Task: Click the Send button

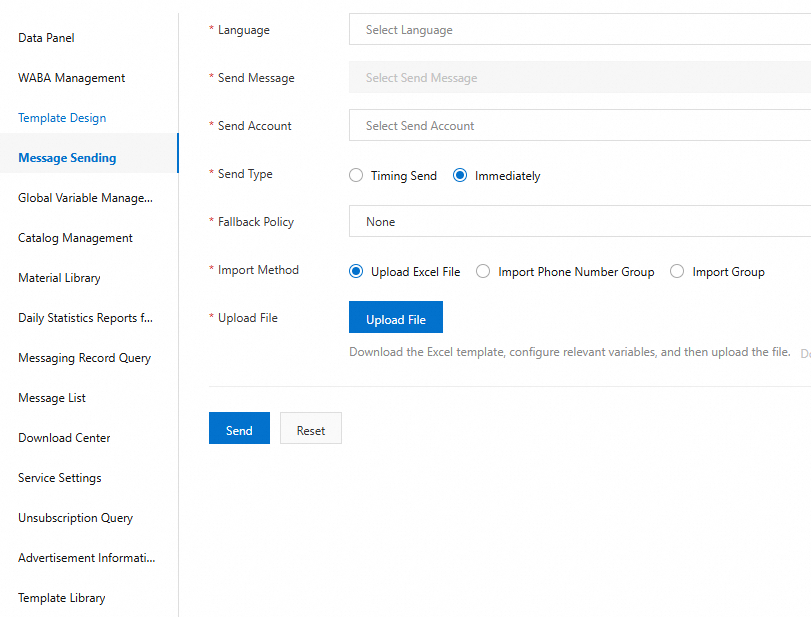Action: coord(239,428)
